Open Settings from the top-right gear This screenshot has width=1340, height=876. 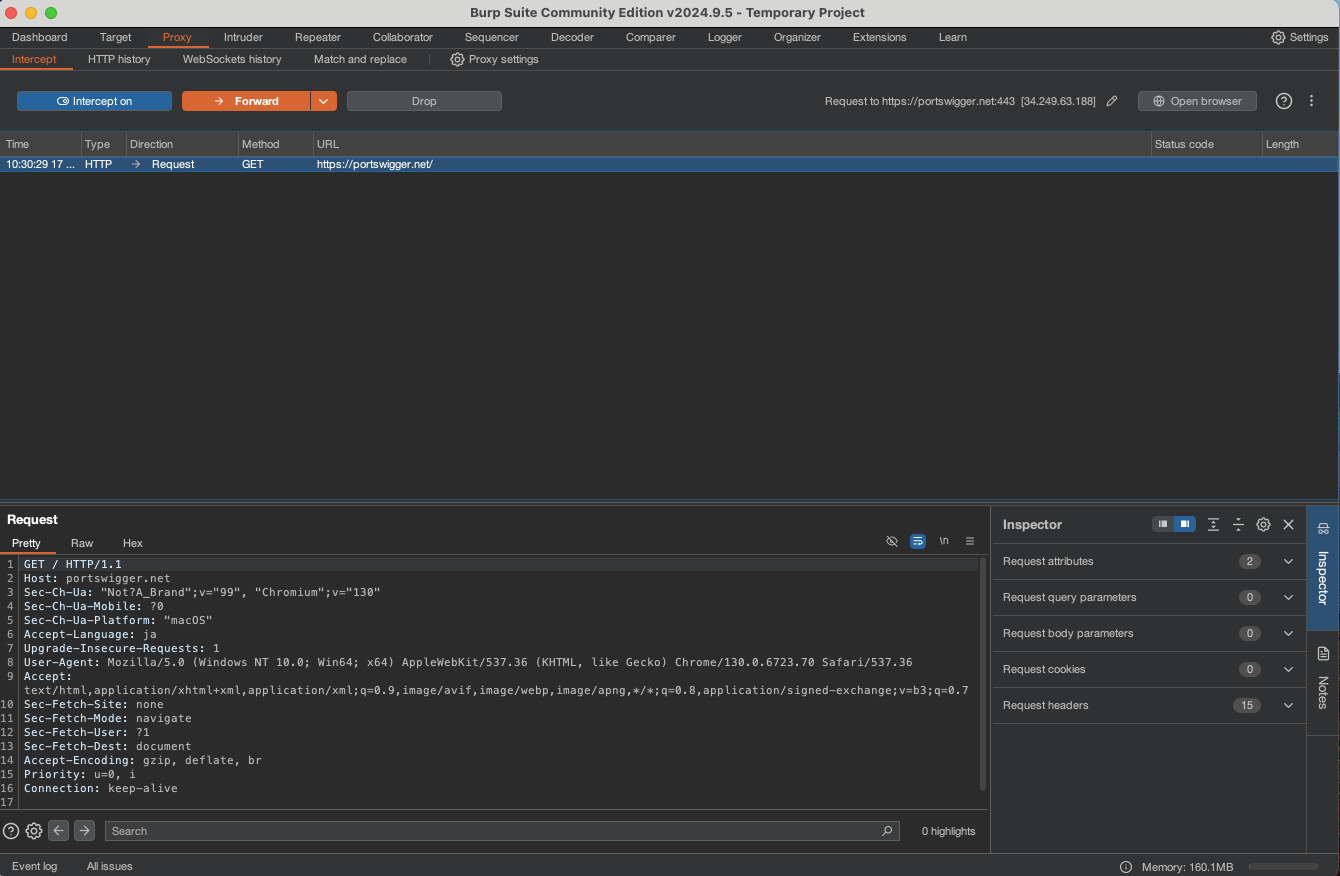[1299, 37]
